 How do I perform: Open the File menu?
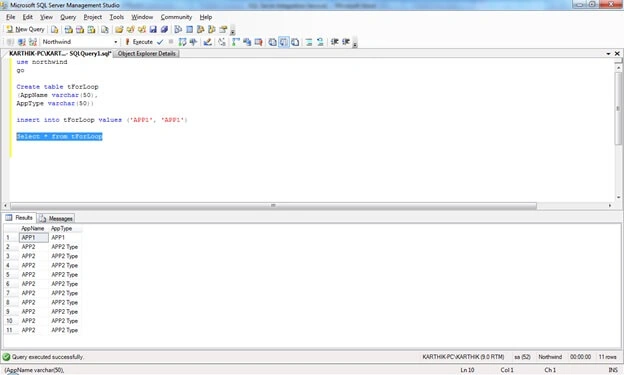(11, 17)
